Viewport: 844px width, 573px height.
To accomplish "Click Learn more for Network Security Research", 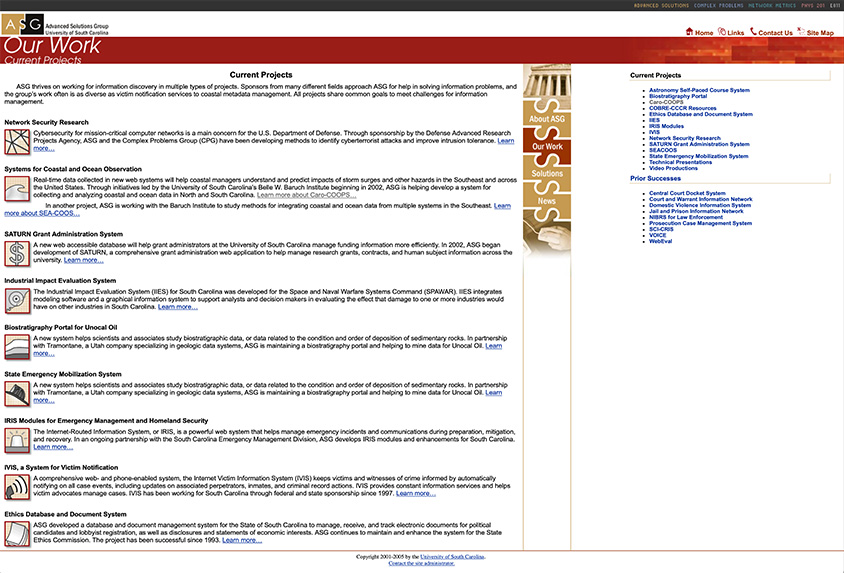I will pyautogui.click(x=505, y=141).
